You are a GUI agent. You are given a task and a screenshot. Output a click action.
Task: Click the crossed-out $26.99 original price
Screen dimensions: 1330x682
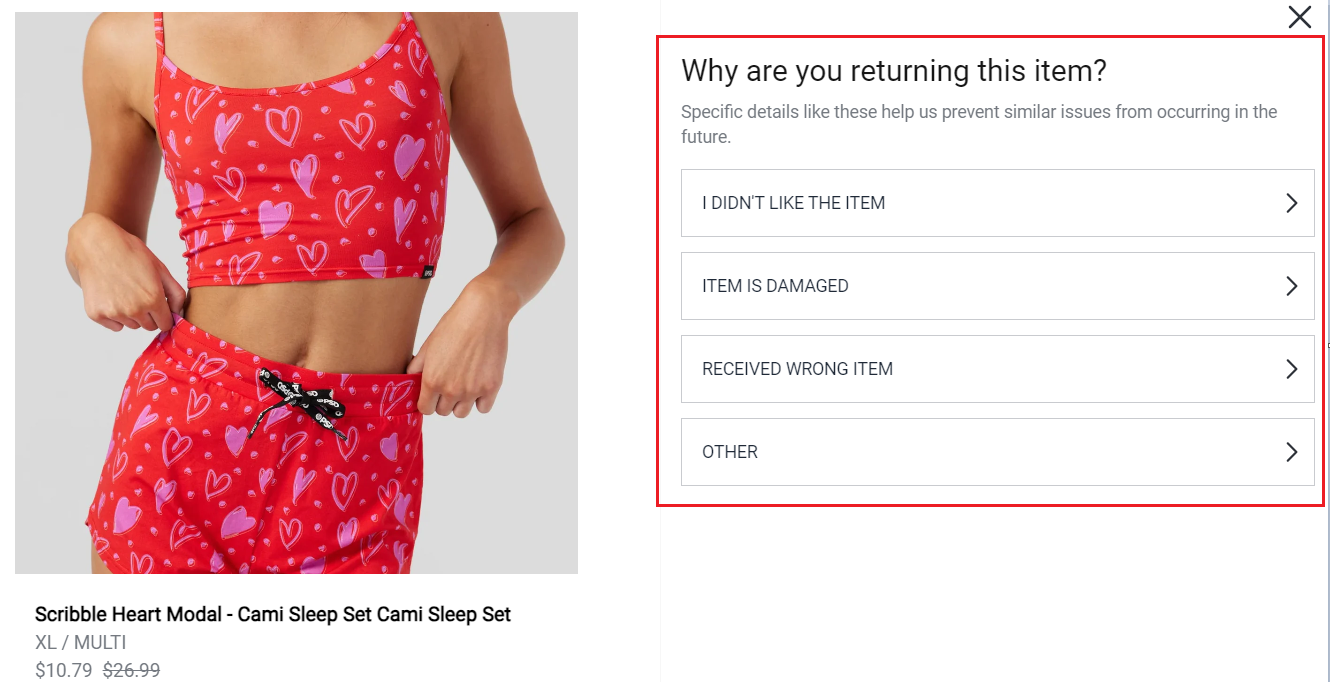click(131, 670)
